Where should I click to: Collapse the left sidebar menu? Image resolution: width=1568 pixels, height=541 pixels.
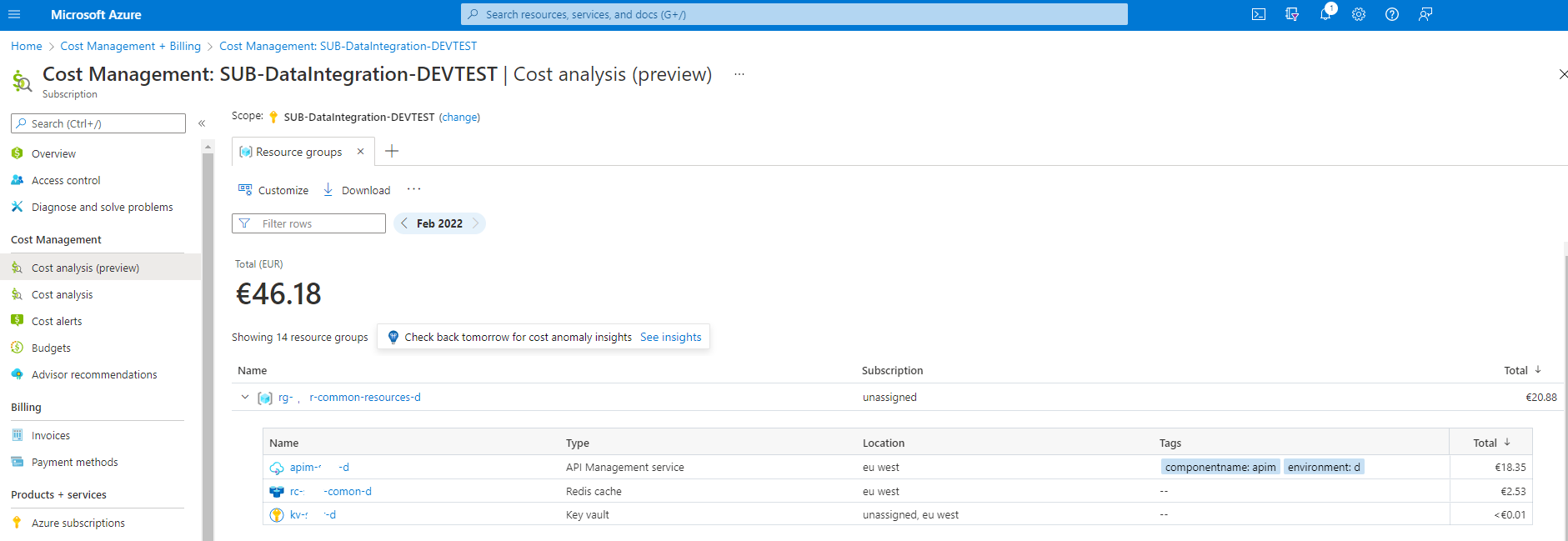pos(202,123)
